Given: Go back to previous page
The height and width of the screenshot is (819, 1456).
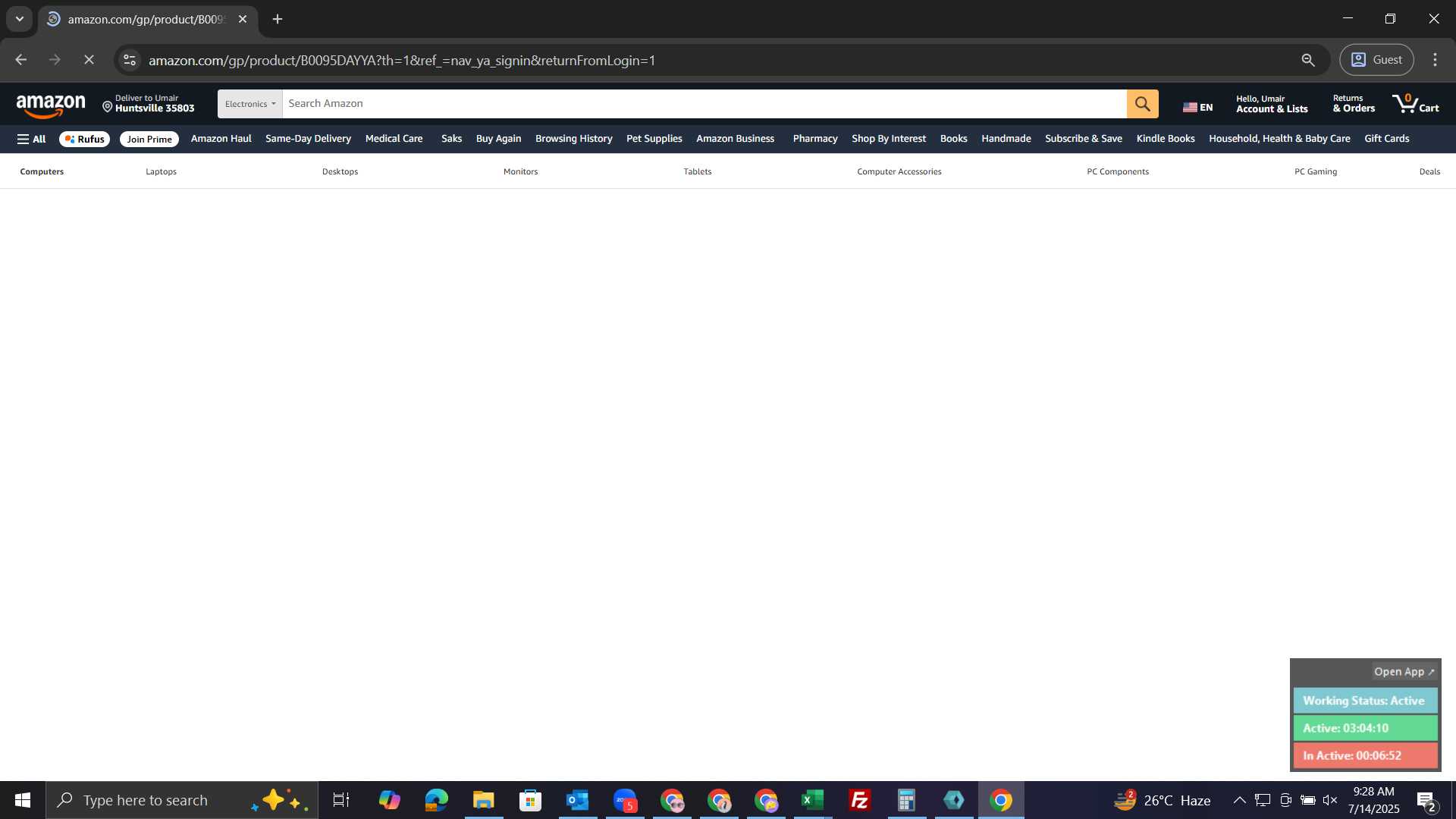Looking at the screenshot, I should point(20,60).
